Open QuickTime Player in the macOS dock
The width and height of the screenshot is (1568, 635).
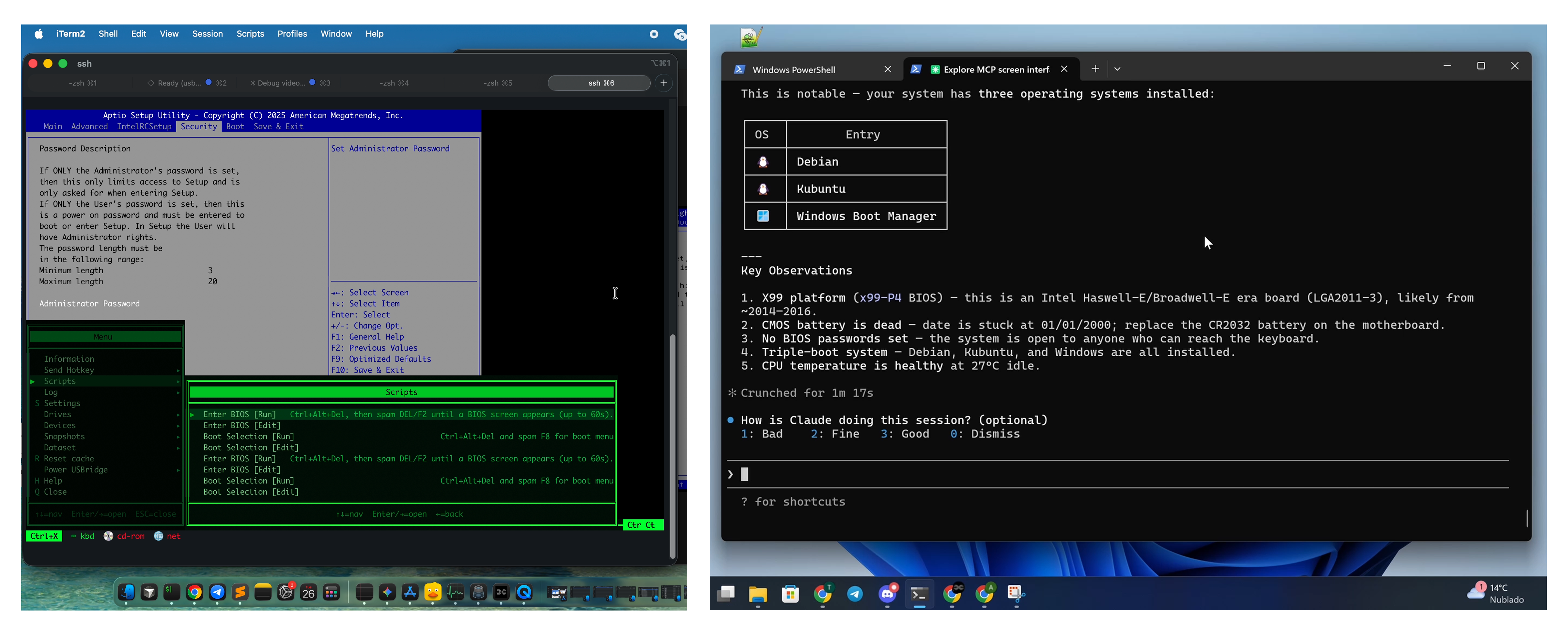coord(524,592)
